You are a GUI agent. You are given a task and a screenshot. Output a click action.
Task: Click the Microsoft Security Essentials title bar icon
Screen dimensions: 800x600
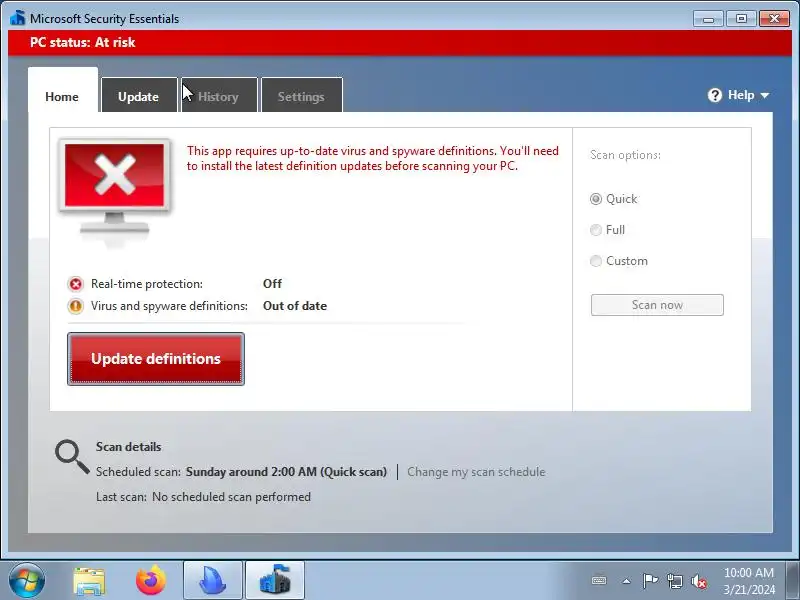(x=17, y=18)
